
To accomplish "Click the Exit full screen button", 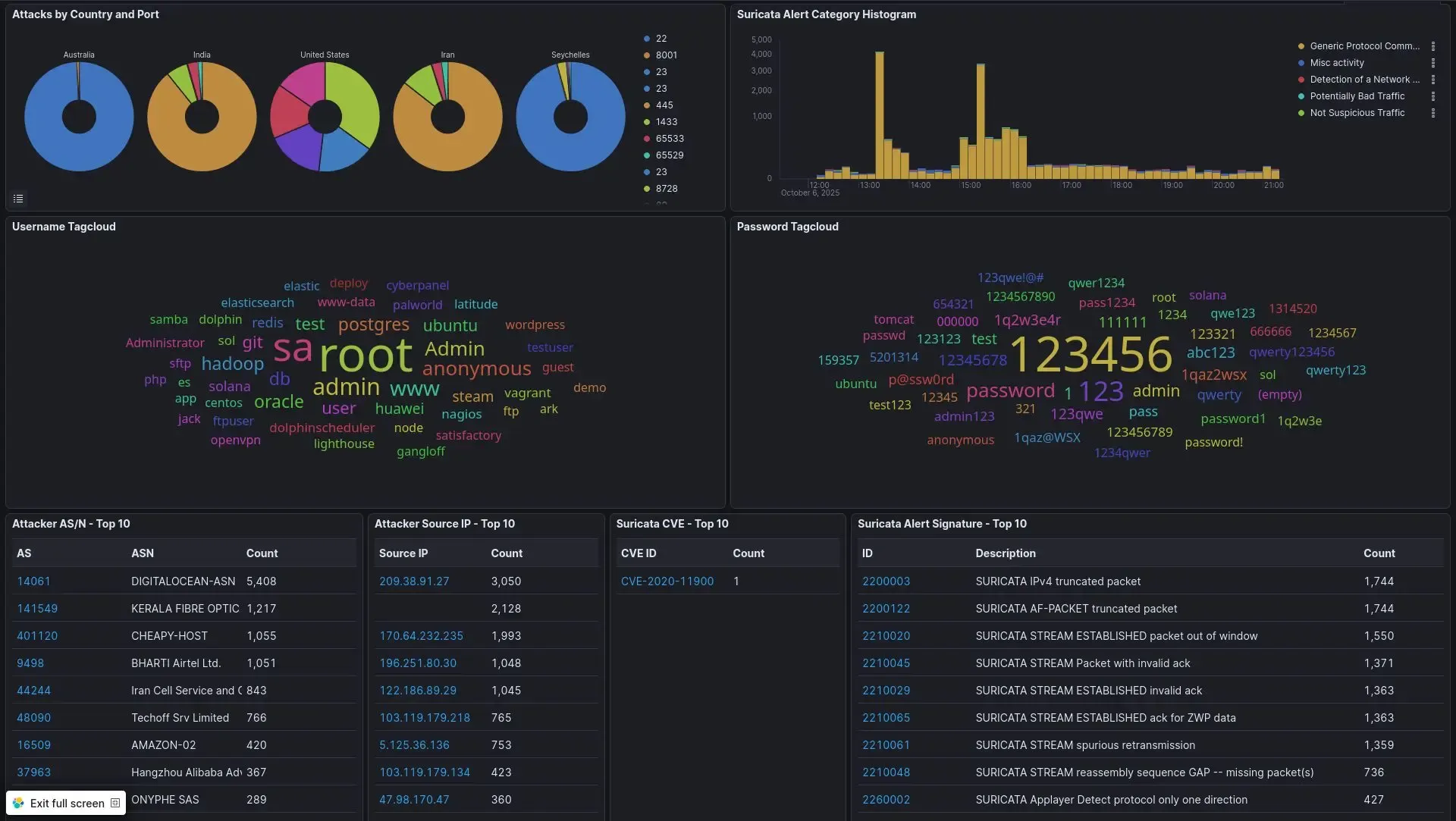I will pos(66,803).
